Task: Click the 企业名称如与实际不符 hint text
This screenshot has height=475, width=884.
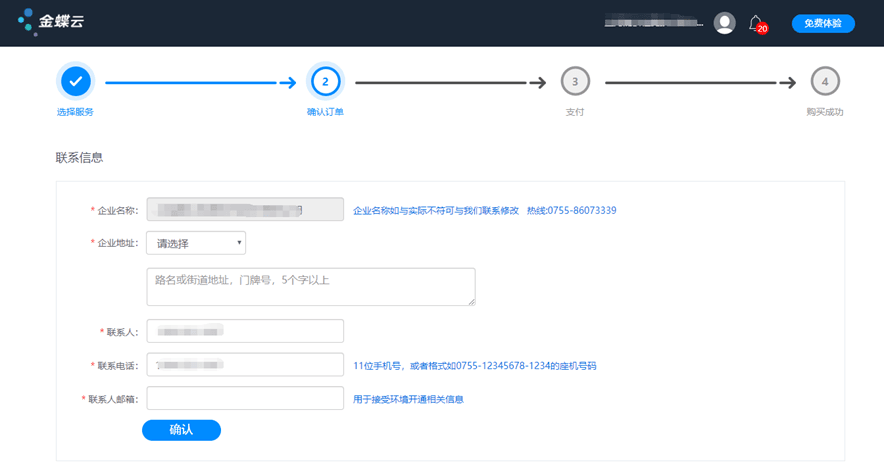Action: pos(436,210)
